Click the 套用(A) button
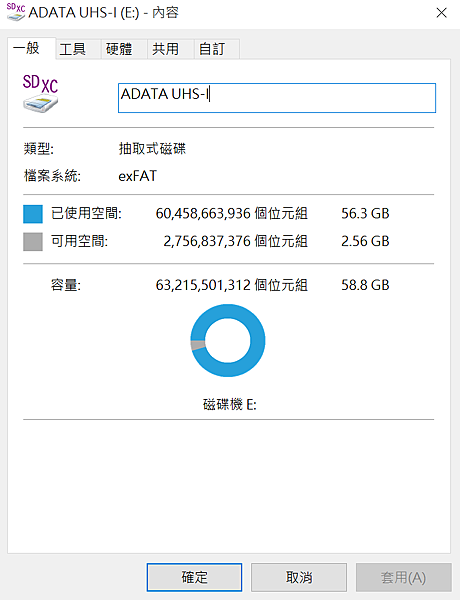Screen dimensions: 460x600 404,577
